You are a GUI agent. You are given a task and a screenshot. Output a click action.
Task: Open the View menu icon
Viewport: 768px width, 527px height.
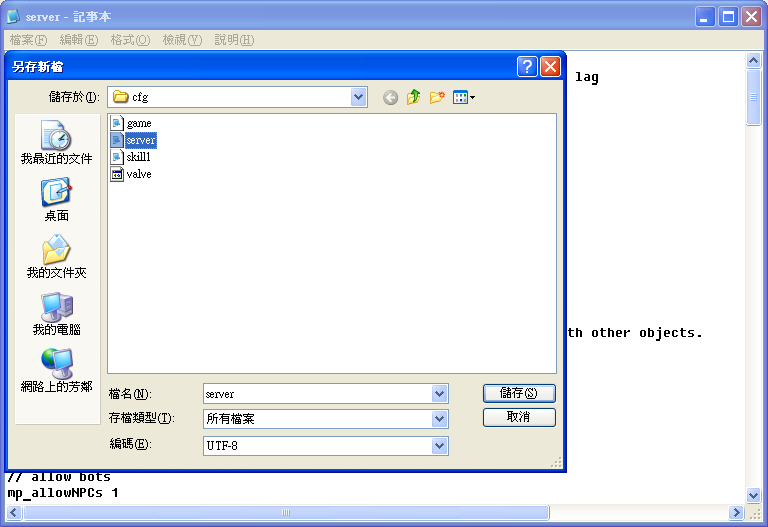pos(463,97)
